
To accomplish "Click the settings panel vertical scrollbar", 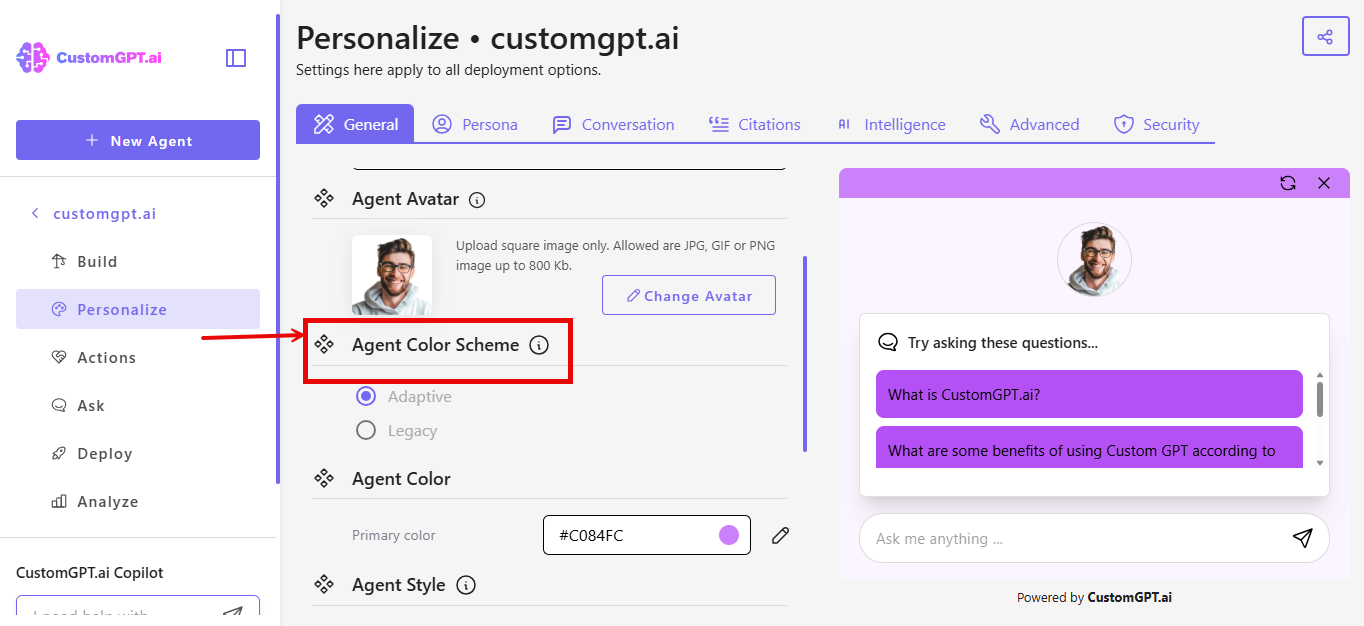I will click(x=805, y=353).
